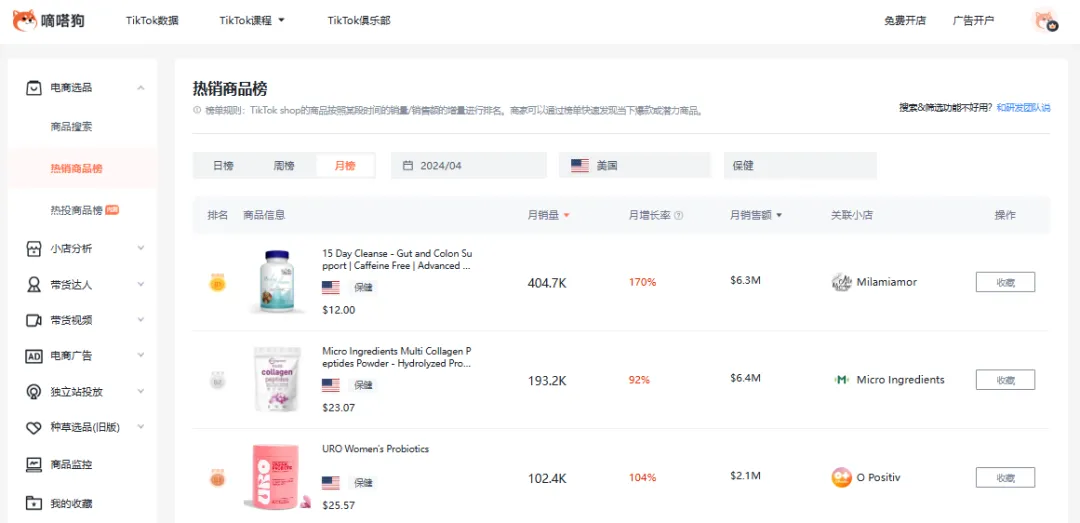Click the 独立站投放 target icon
This screenshot has width=1080, height=523.
click(x=34, y=392)
